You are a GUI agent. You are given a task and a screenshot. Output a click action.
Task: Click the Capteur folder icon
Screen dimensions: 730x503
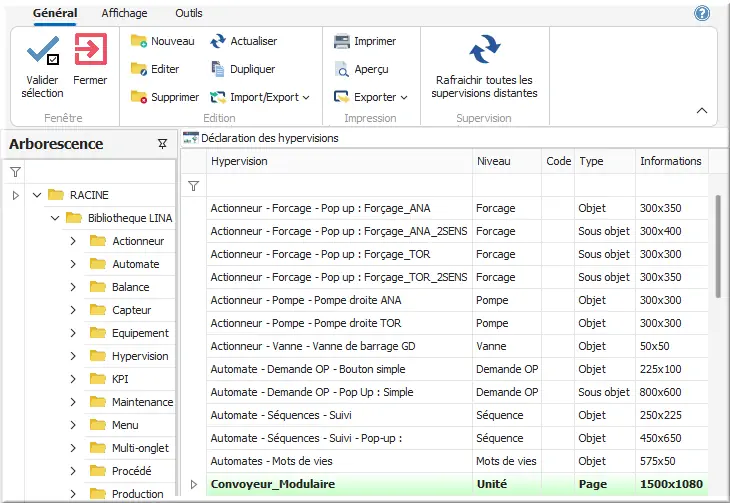(98, 310)
